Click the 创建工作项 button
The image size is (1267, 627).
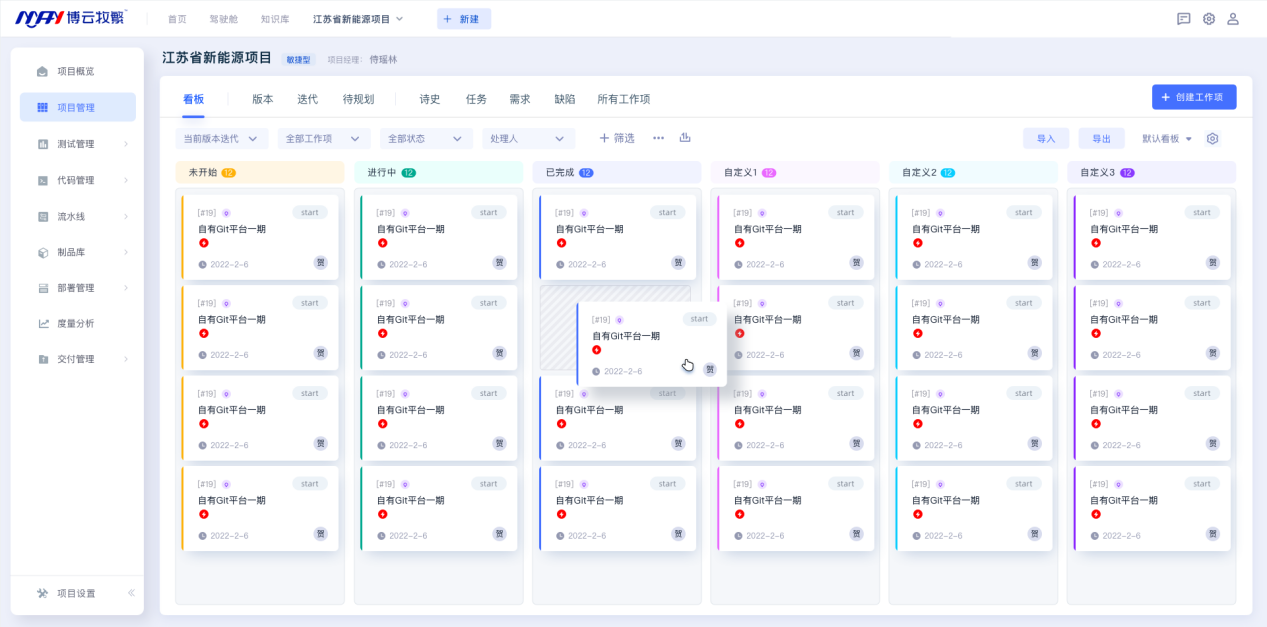coord(1194,97)
